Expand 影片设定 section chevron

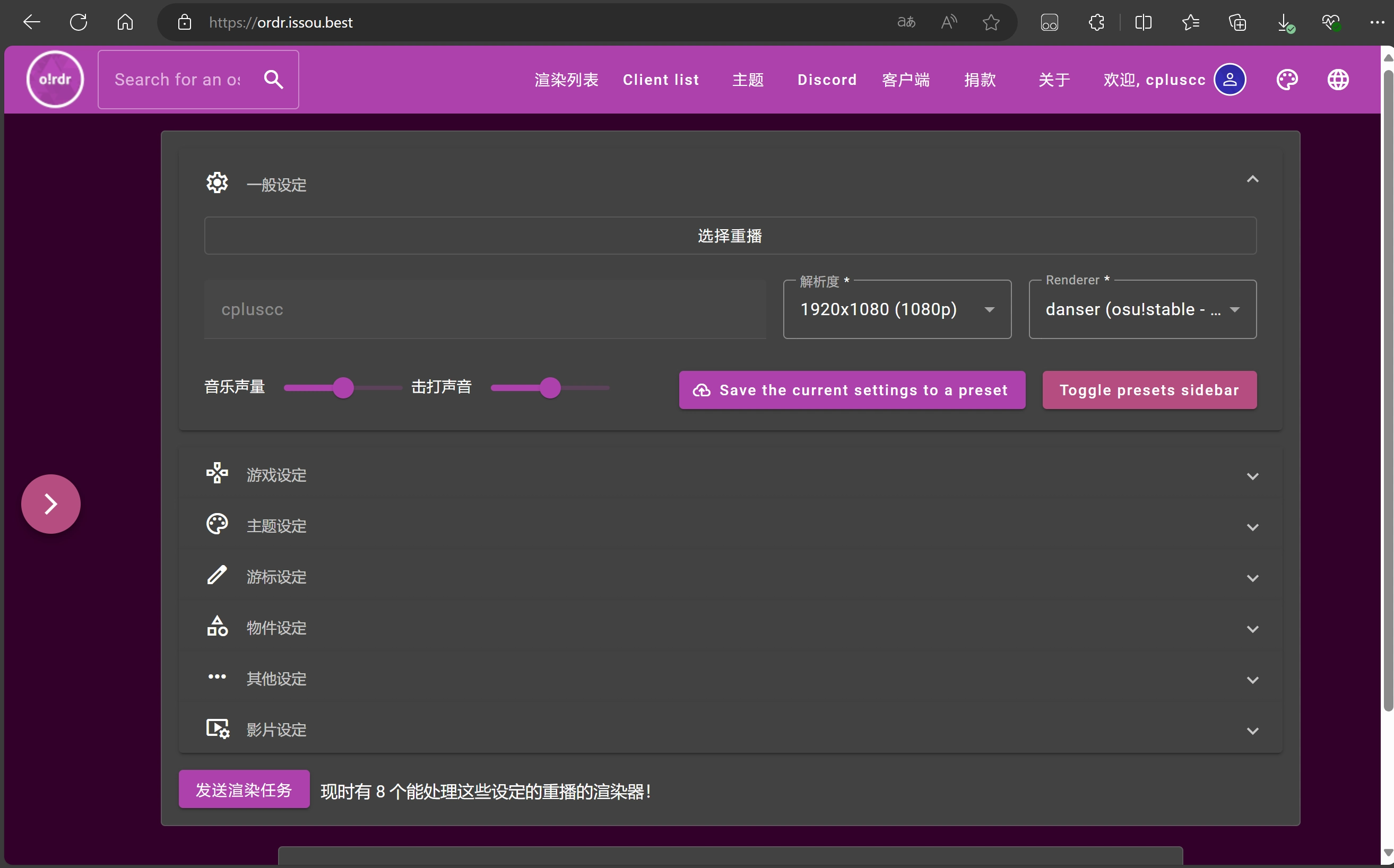[1252, 731]
